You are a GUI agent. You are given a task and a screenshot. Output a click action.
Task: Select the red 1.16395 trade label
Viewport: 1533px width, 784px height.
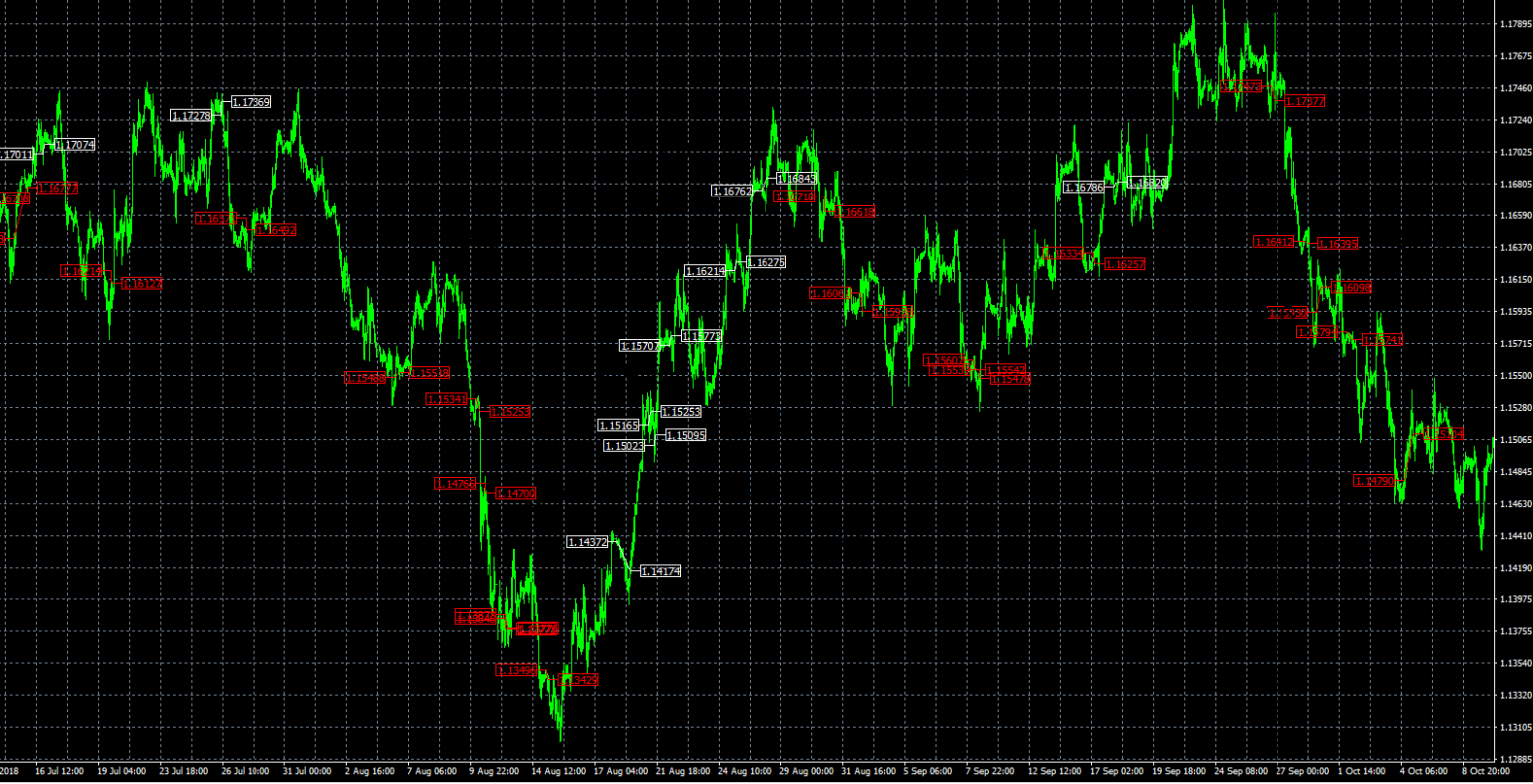click(1337, 244)
